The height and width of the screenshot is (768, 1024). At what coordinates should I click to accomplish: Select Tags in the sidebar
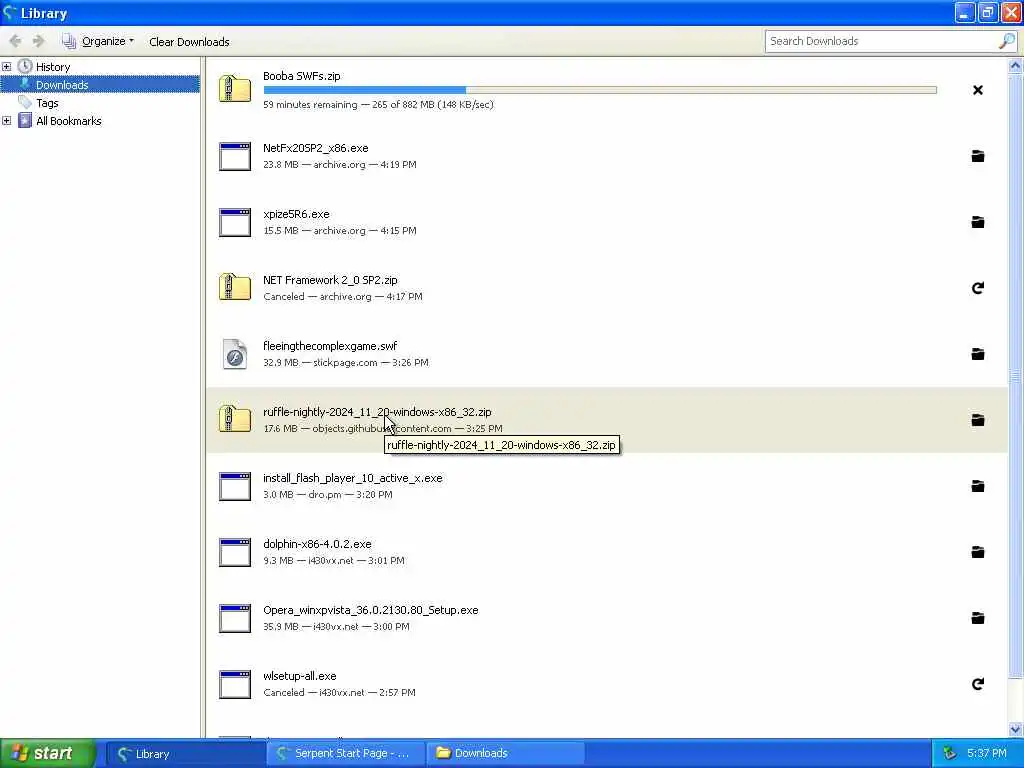click(47, 103)
